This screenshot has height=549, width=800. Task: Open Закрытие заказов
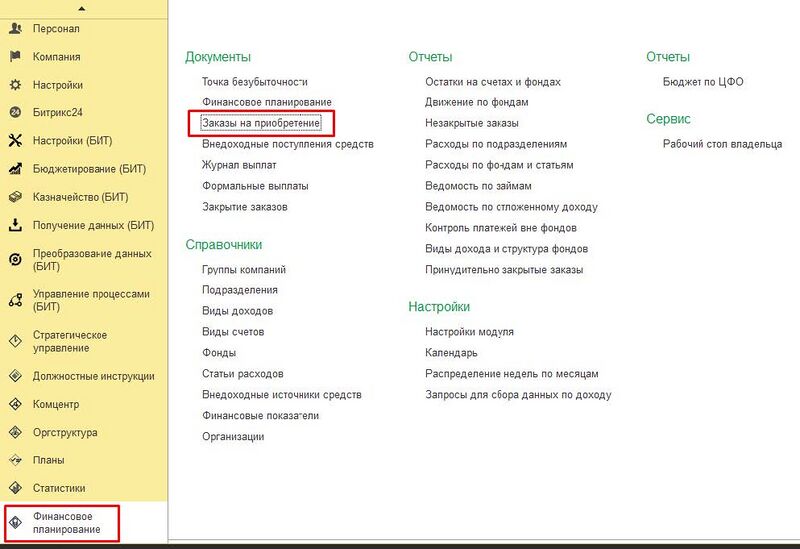[245, 207]
